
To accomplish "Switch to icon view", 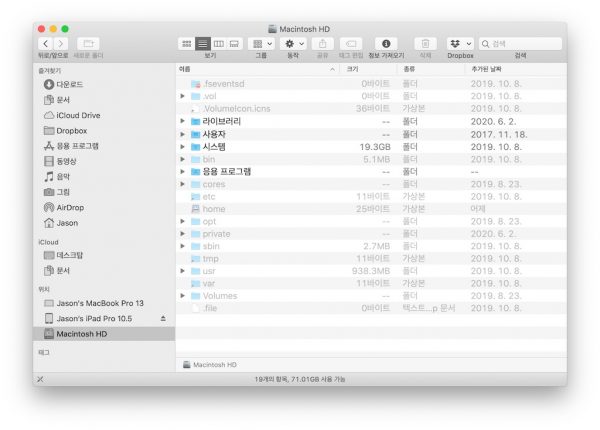I will 187,44.
